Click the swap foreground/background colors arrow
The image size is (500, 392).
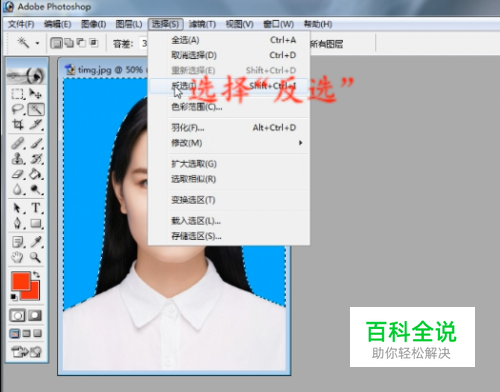(36, 275)
